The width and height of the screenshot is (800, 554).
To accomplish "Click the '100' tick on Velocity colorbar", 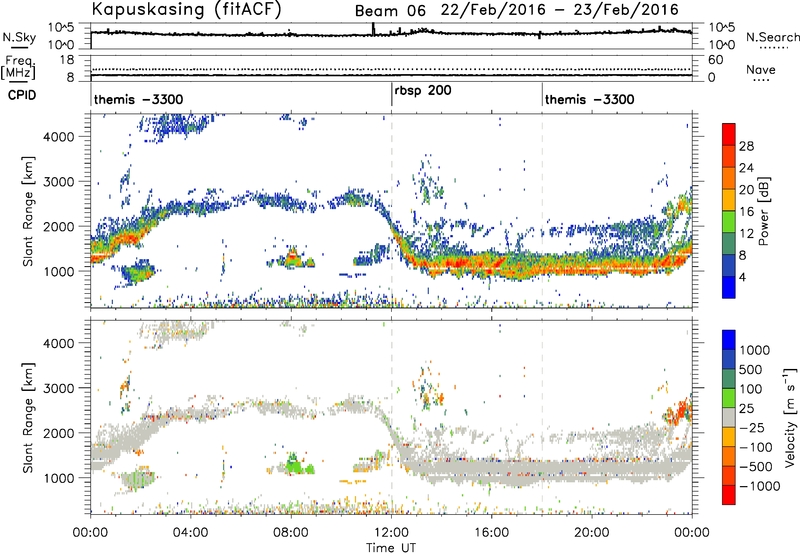I will (751, 389).
